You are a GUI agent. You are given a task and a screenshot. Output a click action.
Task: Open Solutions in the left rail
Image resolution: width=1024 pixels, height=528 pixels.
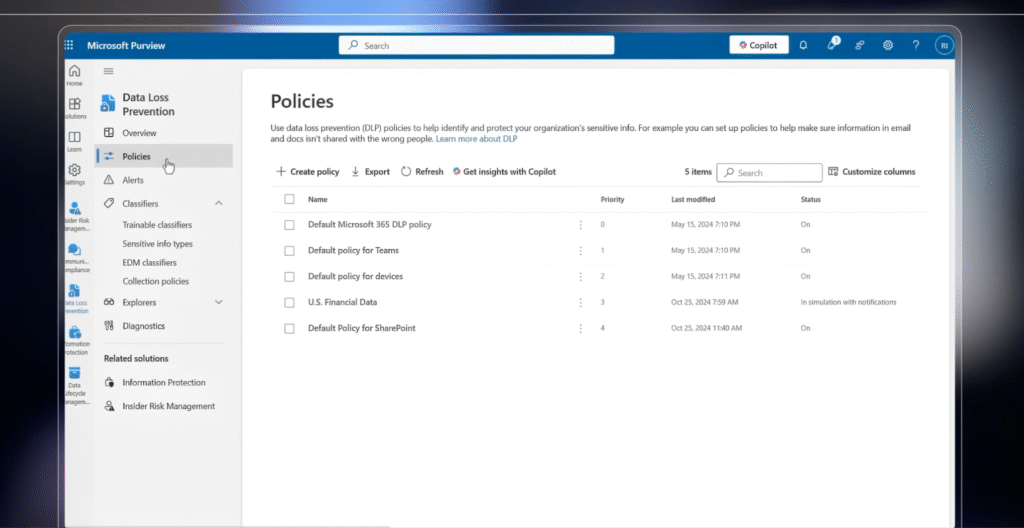point(74,109)
